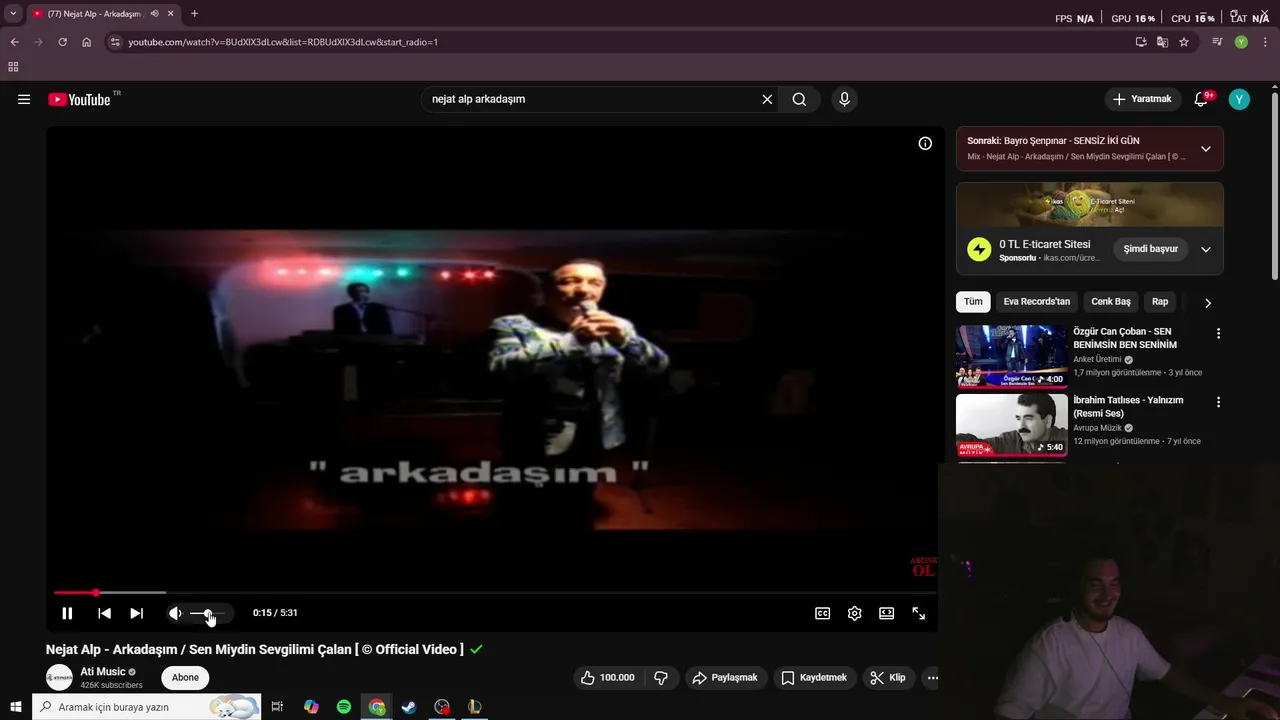Expand the Sonraki mix playlist panel
The width and height of the screenshot is (1280, 720).
click(1205, 149)
